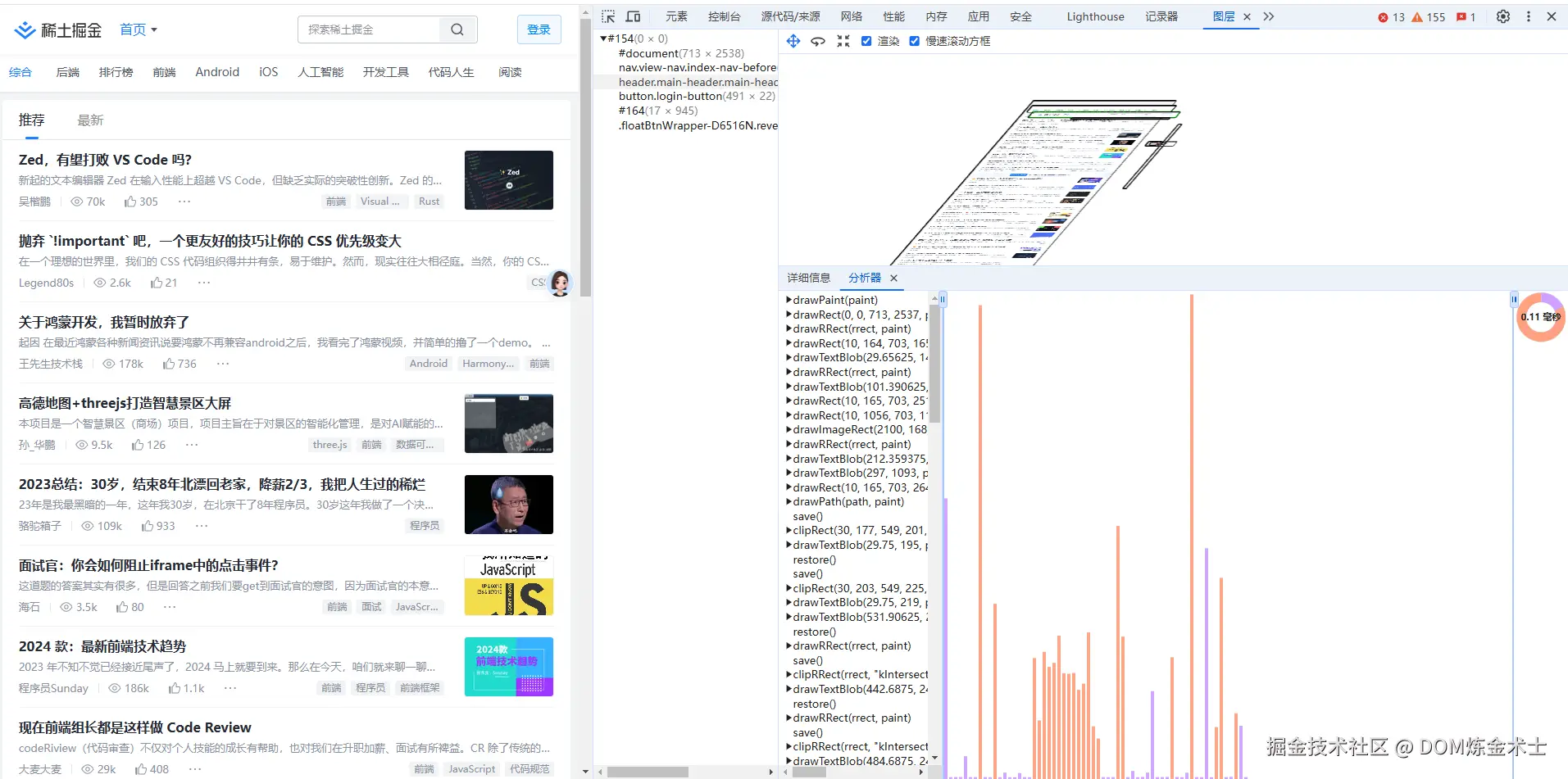Screen dimensions: 1568x779
Task: Click the left handle of the profiler overview window
Action: pyautogui.click(x=943, y=300)
